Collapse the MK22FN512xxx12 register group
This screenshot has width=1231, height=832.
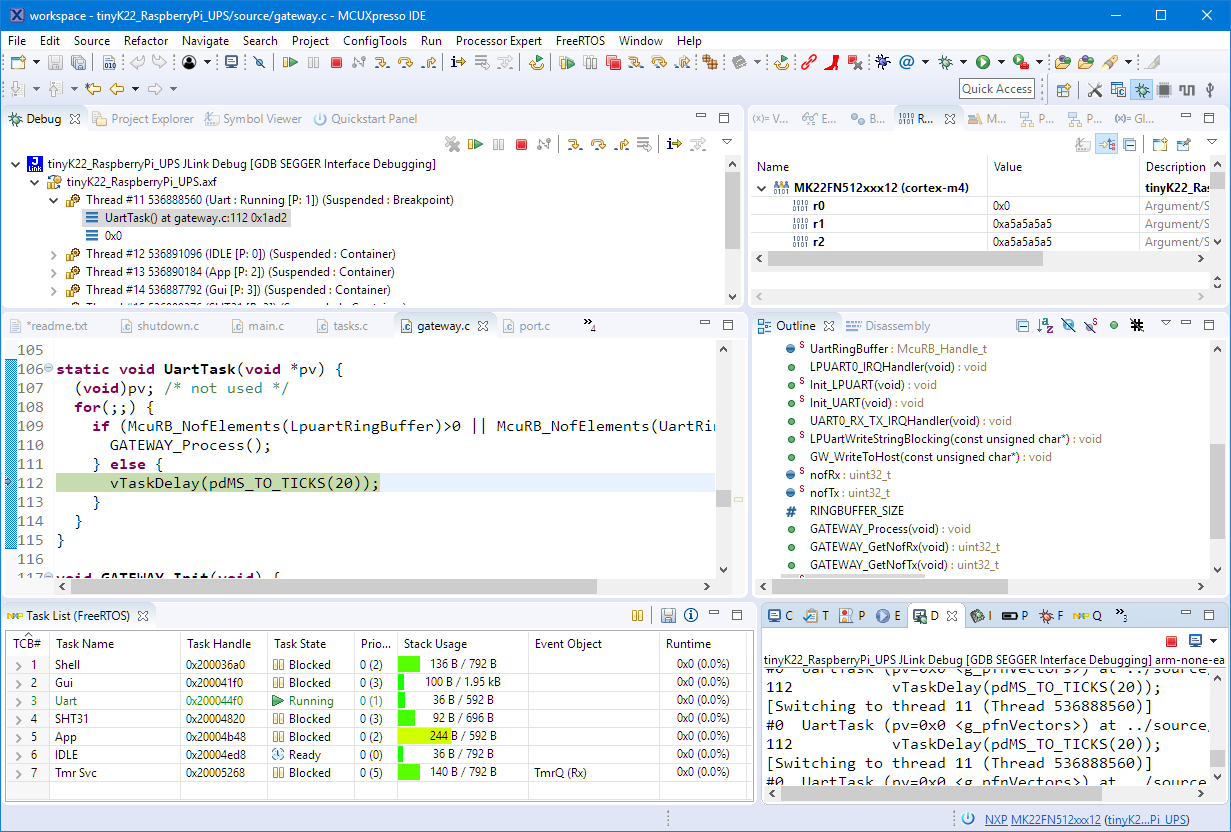pos(762,188)
